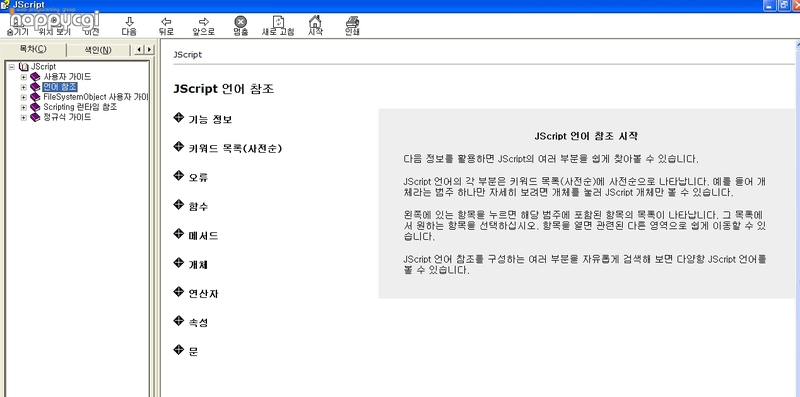Click the JScript breadcrumb heading text
The image size is (800, 397).
tap(188, 55)
